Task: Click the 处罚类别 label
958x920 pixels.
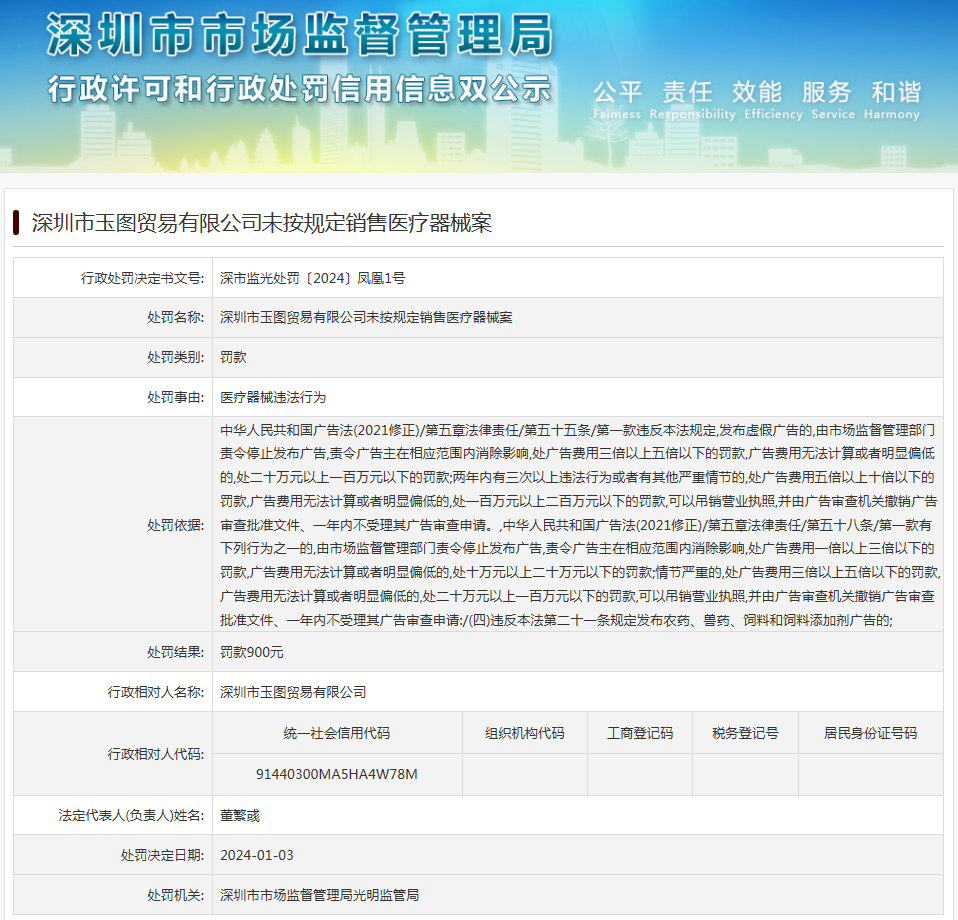Action: pyautogui.click(x=176, y=357)
